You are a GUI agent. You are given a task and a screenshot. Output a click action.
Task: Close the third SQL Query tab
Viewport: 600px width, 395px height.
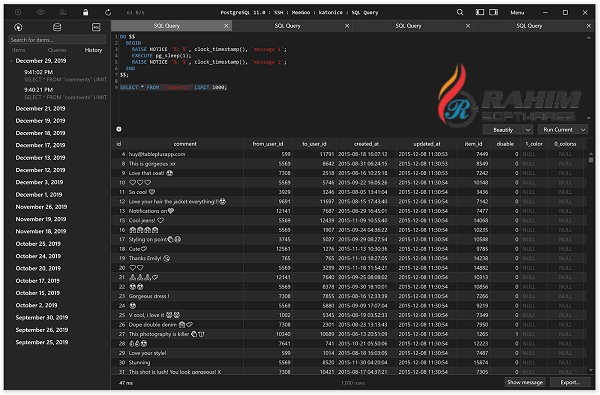tap(468, 26)
